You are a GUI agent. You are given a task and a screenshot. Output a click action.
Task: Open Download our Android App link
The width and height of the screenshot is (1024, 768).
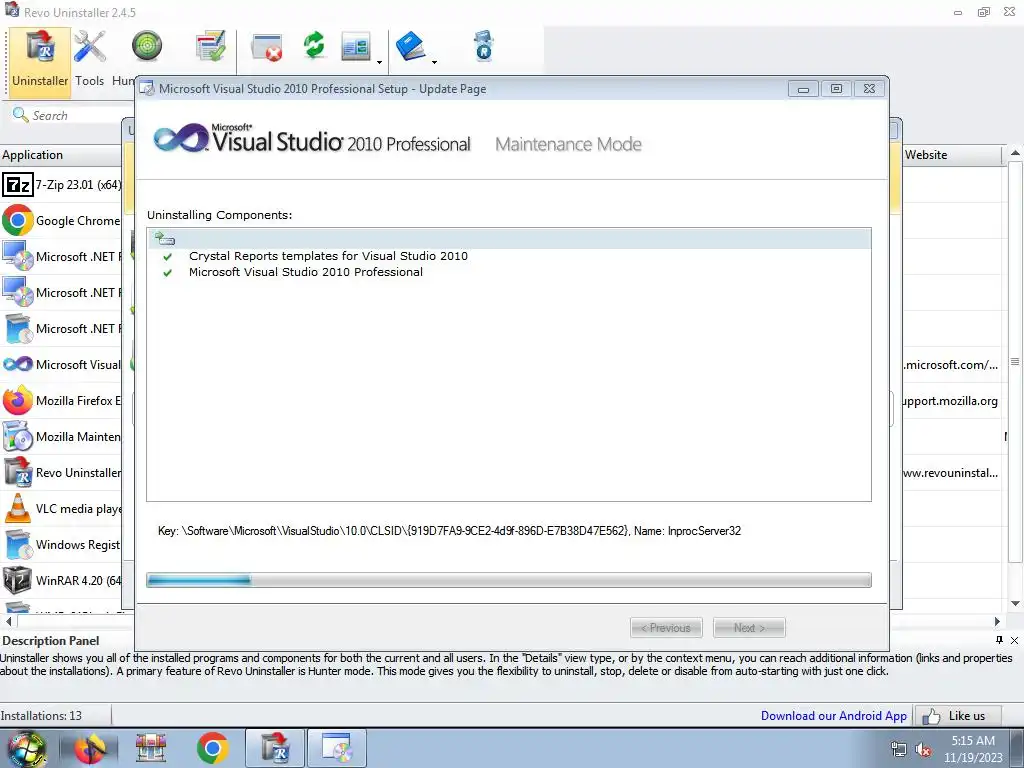click(834, 716)
